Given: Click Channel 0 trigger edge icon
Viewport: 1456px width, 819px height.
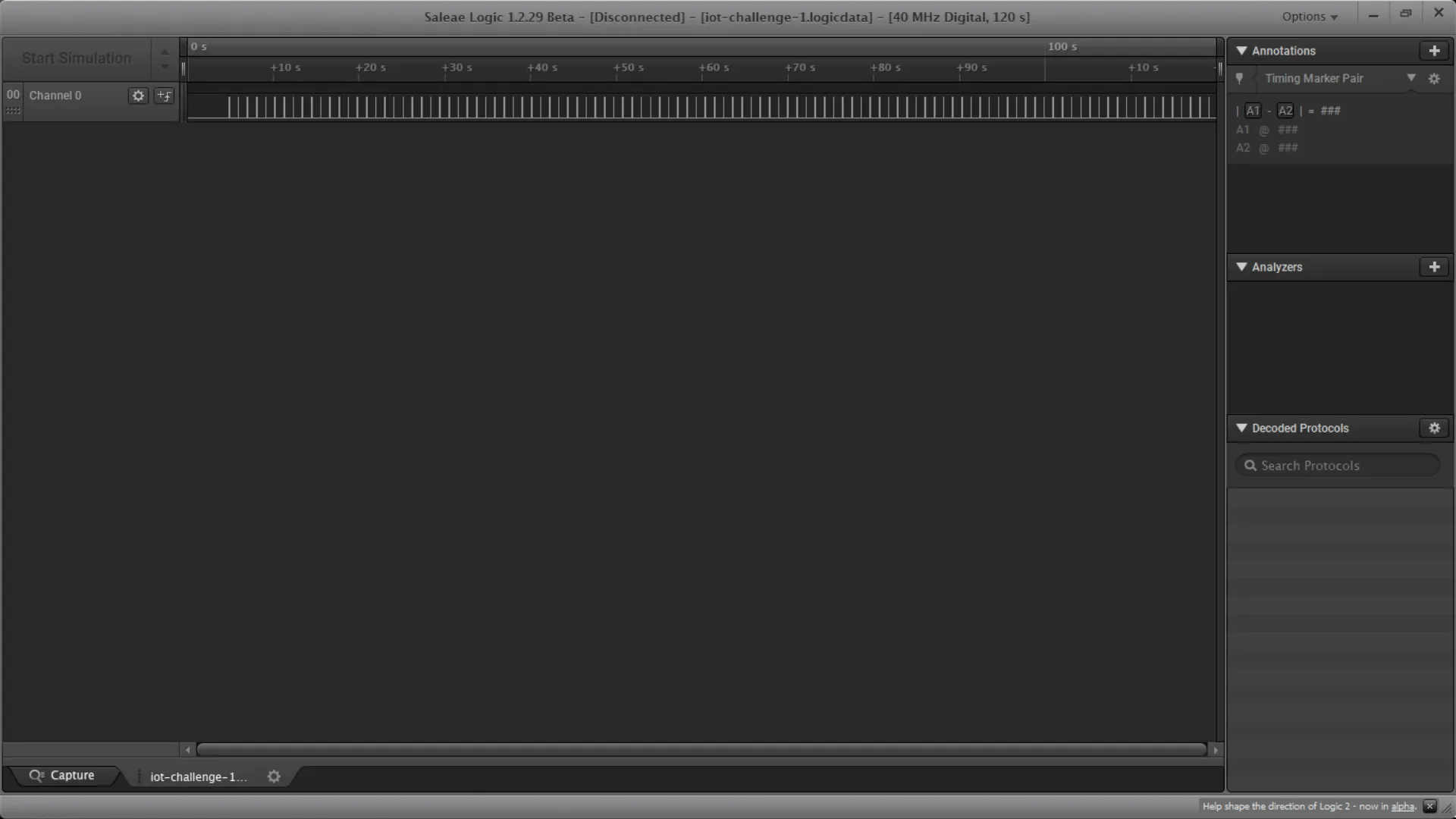Looking at the screenshot, I should tap(164, 96).
